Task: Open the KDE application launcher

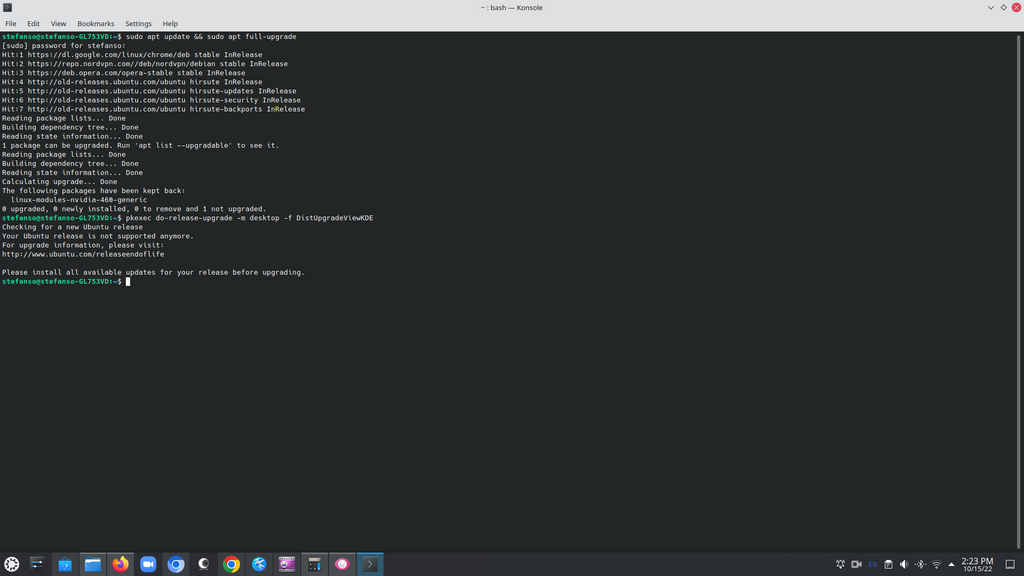Action: point(12,564)
